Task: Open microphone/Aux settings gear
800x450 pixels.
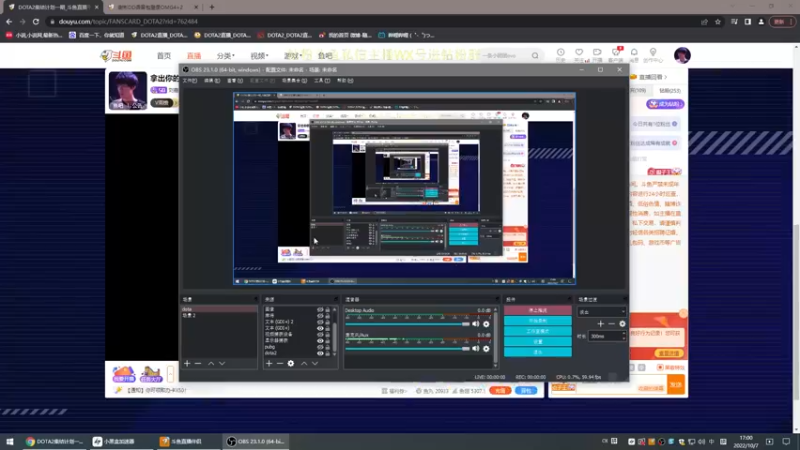Action: tap(486, 348)
